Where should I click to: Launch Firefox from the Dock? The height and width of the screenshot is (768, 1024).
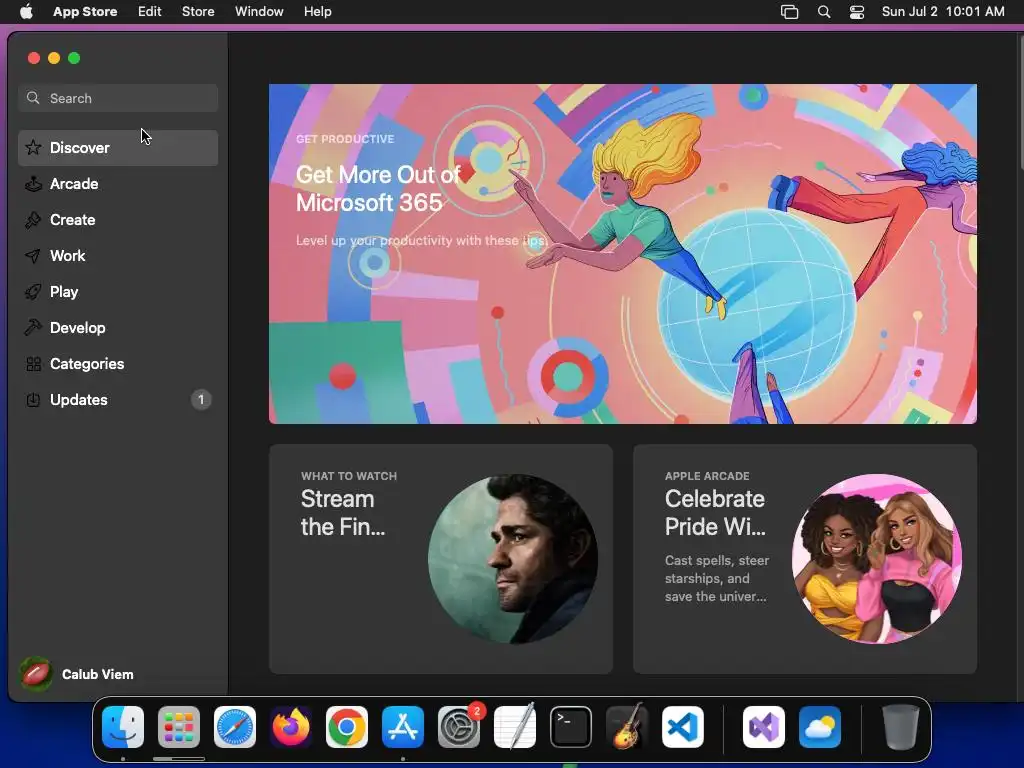(x=291, y=727)
